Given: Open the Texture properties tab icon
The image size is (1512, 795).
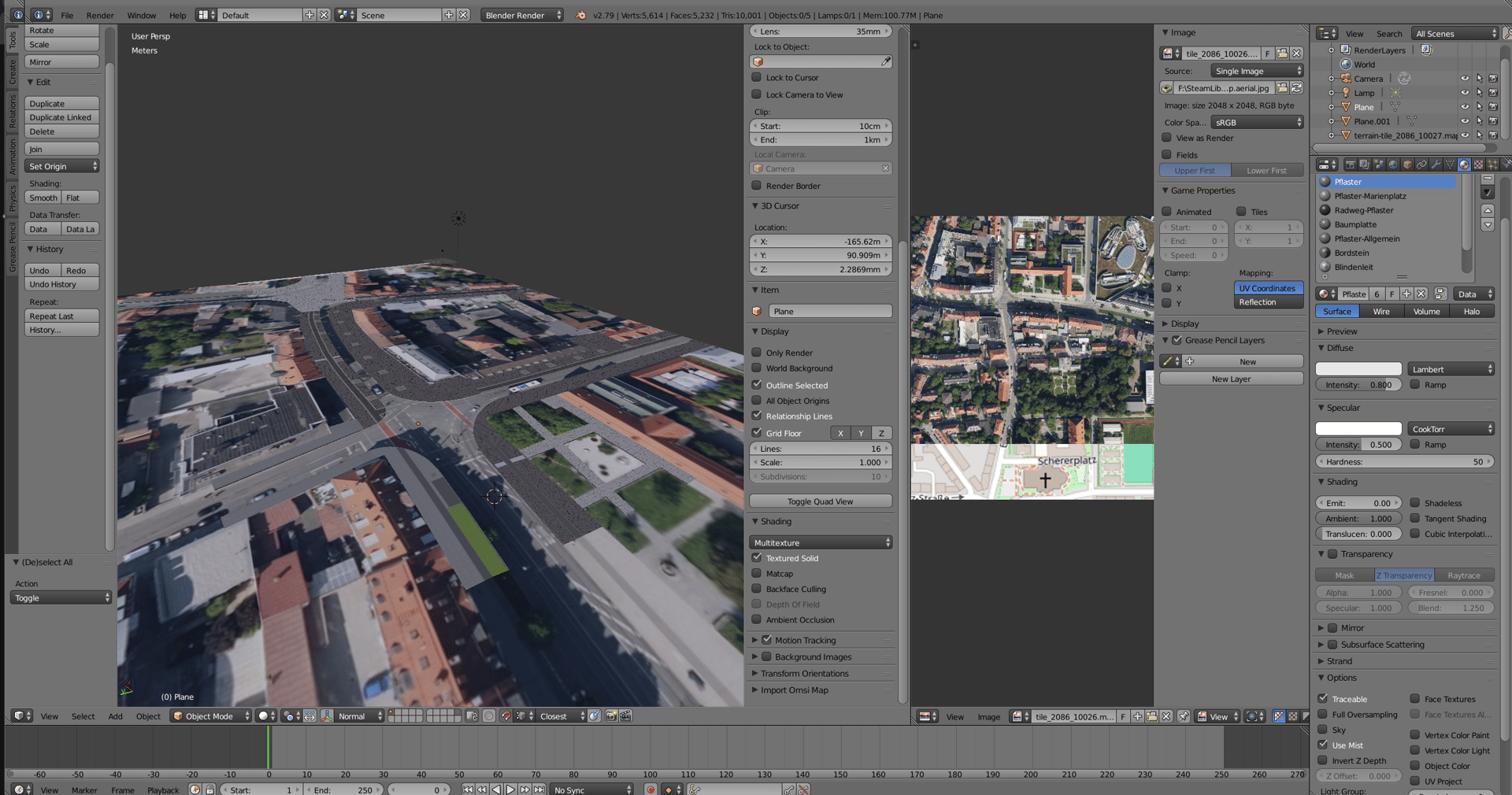Looking at the screenshot, I should point(1478,165).
